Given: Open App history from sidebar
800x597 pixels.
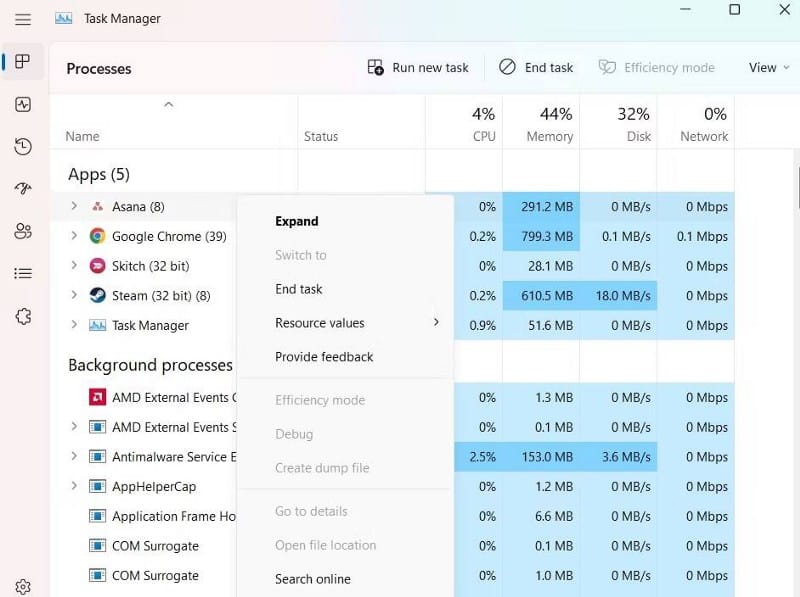Looking at the screenshot, I should coord(23,147).
